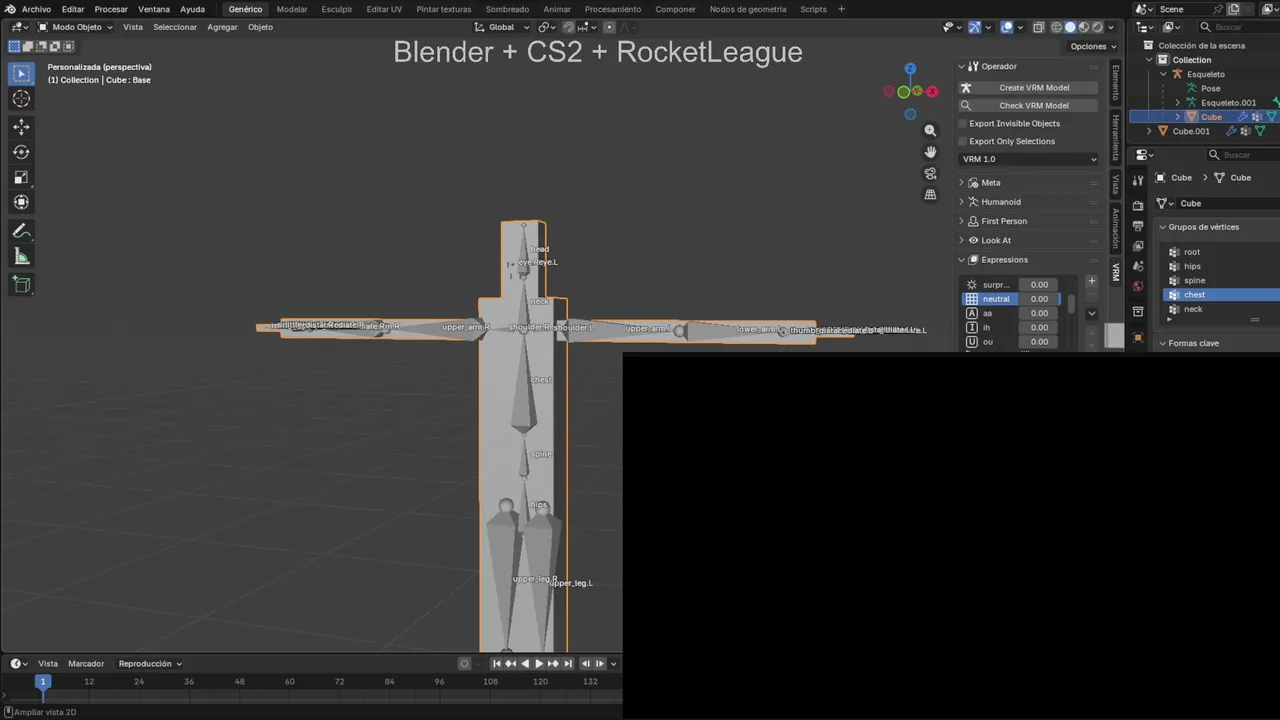The height and width of the screenshot is (720, 1280).
Task: Open the VRM sidebar tab
Action: pyautogui.click(x=1116, y=272)
